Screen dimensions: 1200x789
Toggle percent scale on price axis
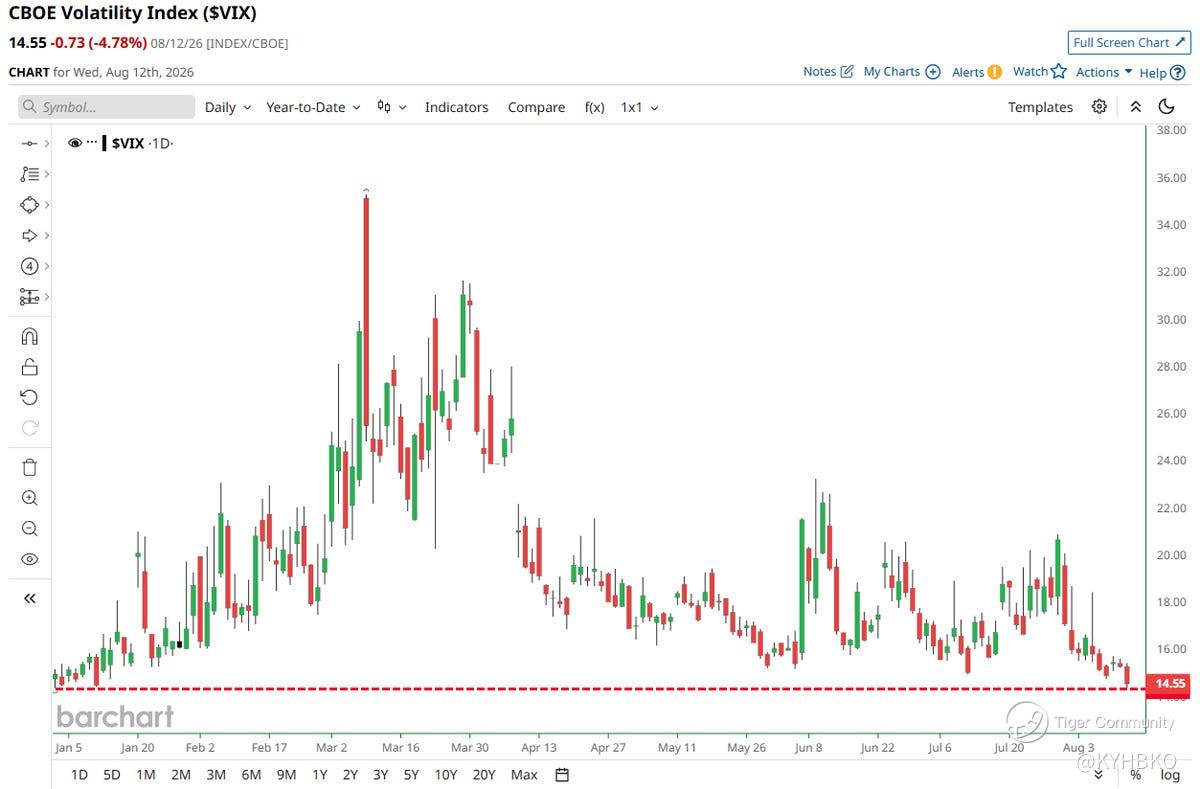pos(1135,774)
